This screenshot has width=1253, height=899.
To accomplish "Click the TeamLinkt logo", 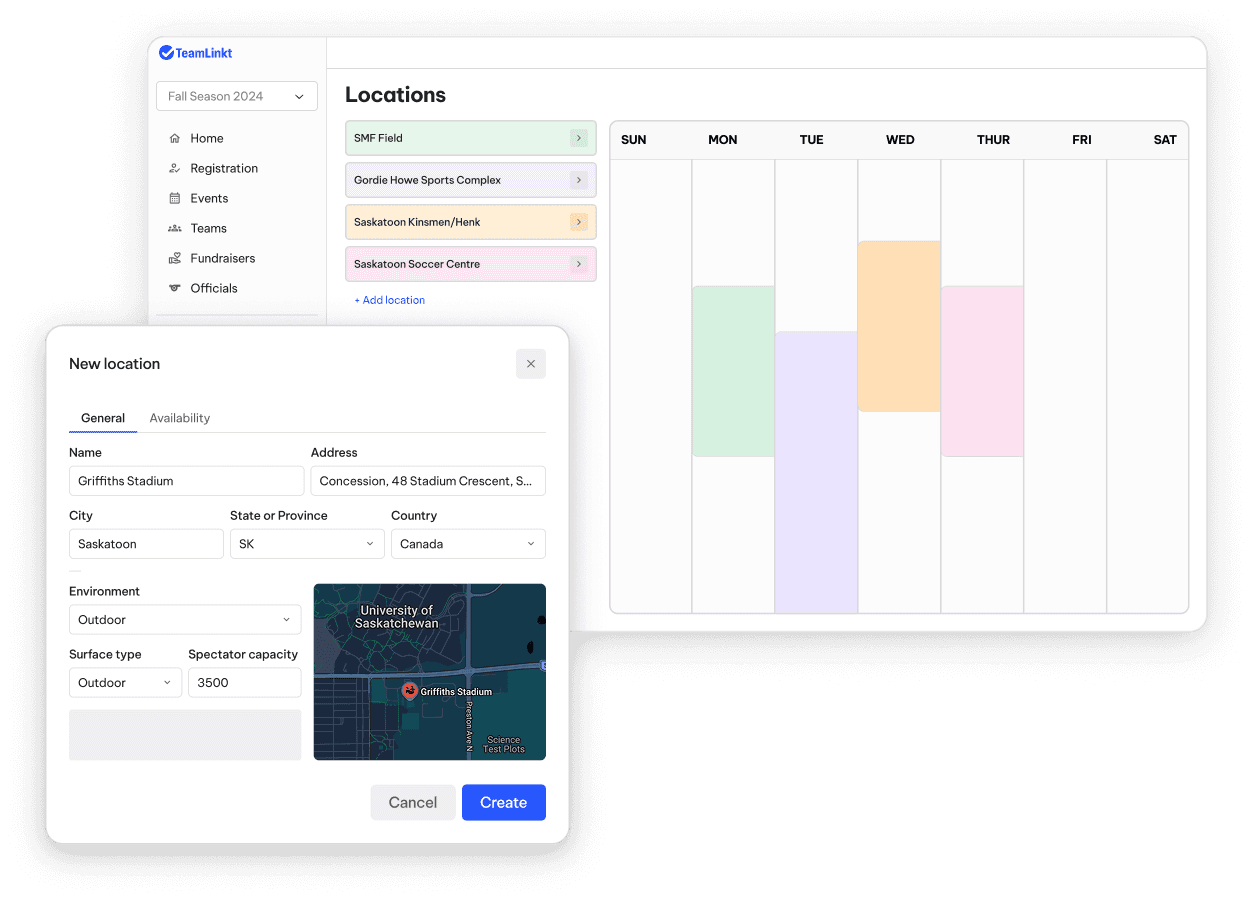I will pos(196,52).
